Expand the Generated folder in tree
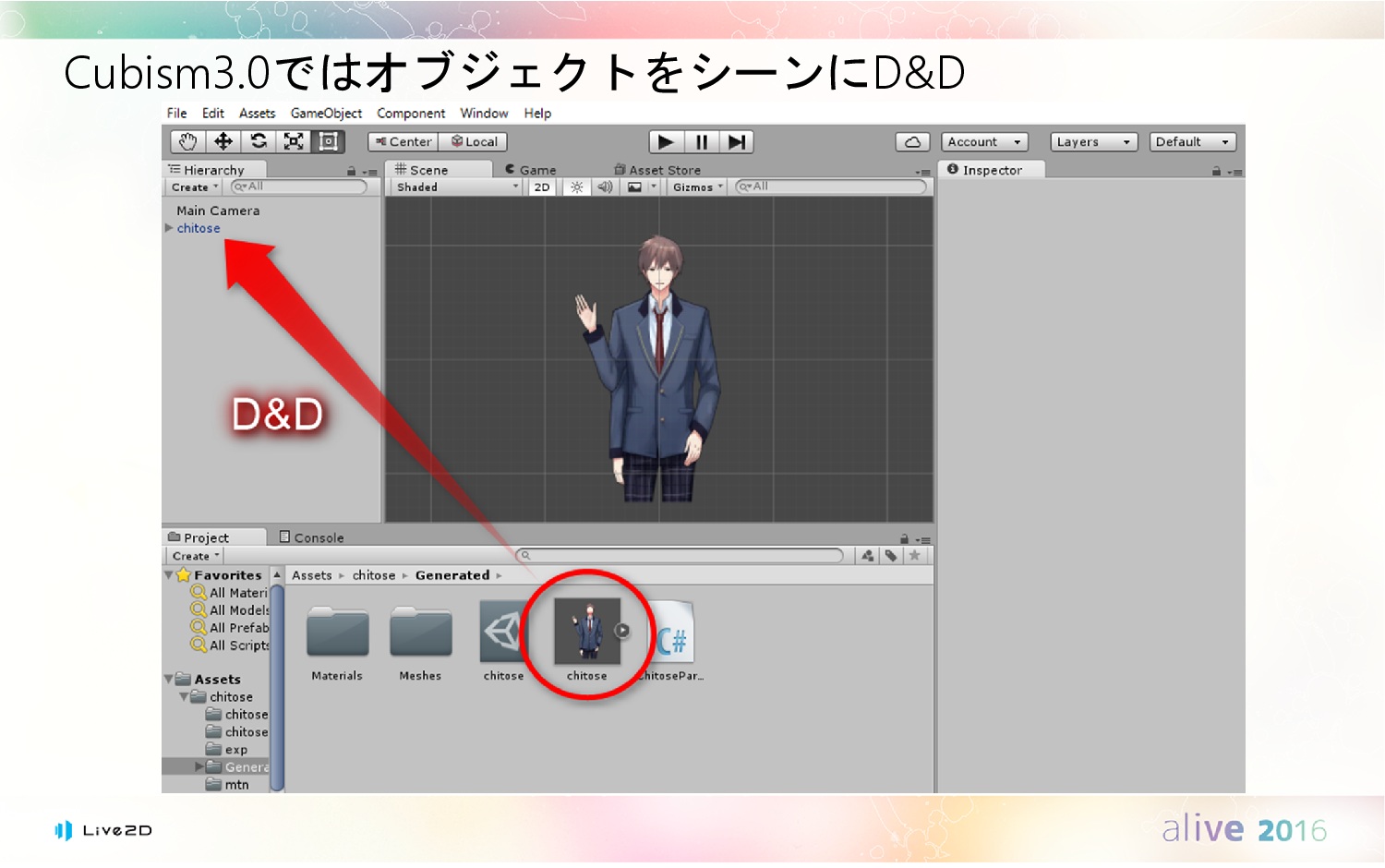 tap(199, 767)
